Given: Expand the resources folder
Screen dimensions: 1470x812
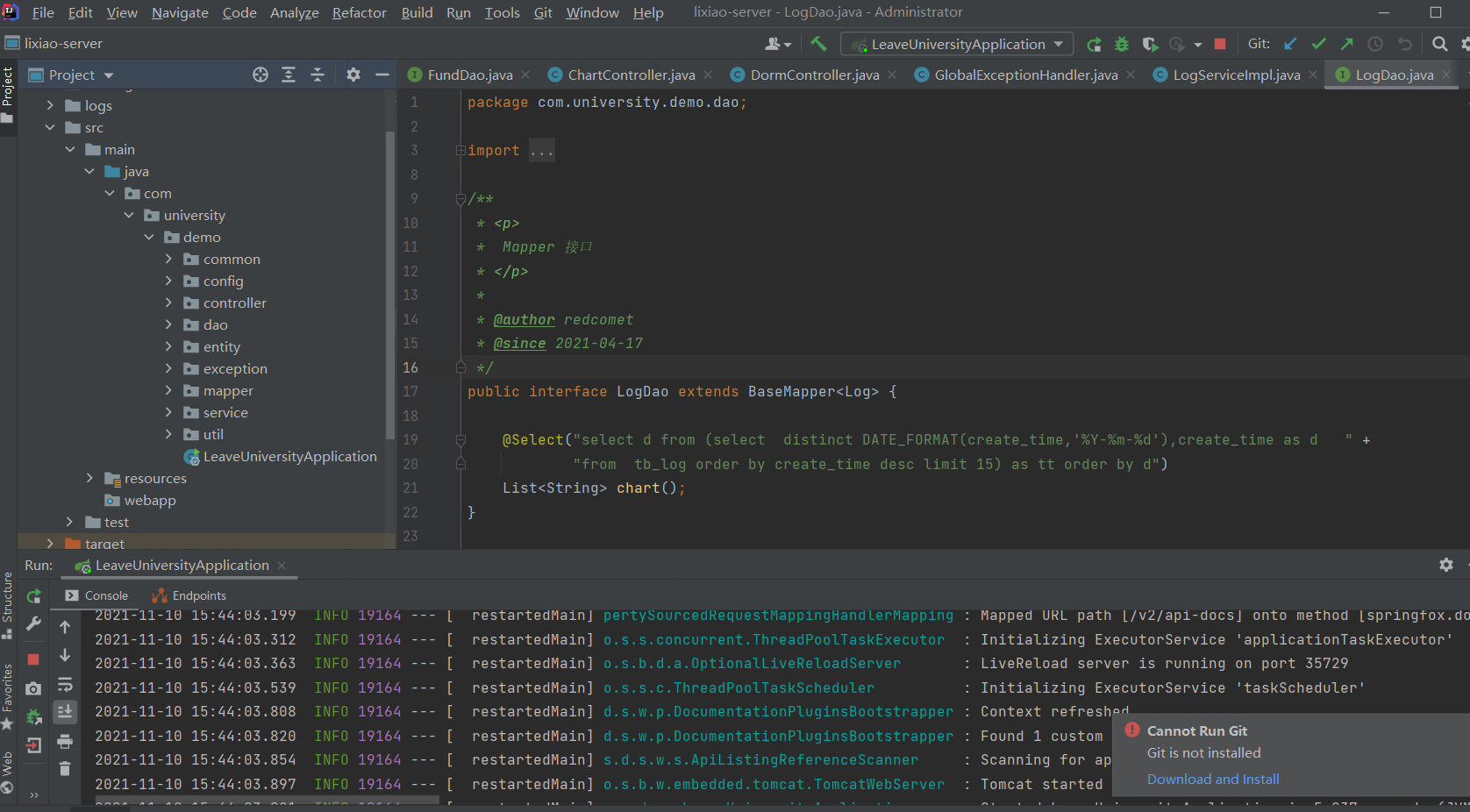Looking at the screenshot, I should (x=89, y=478).
